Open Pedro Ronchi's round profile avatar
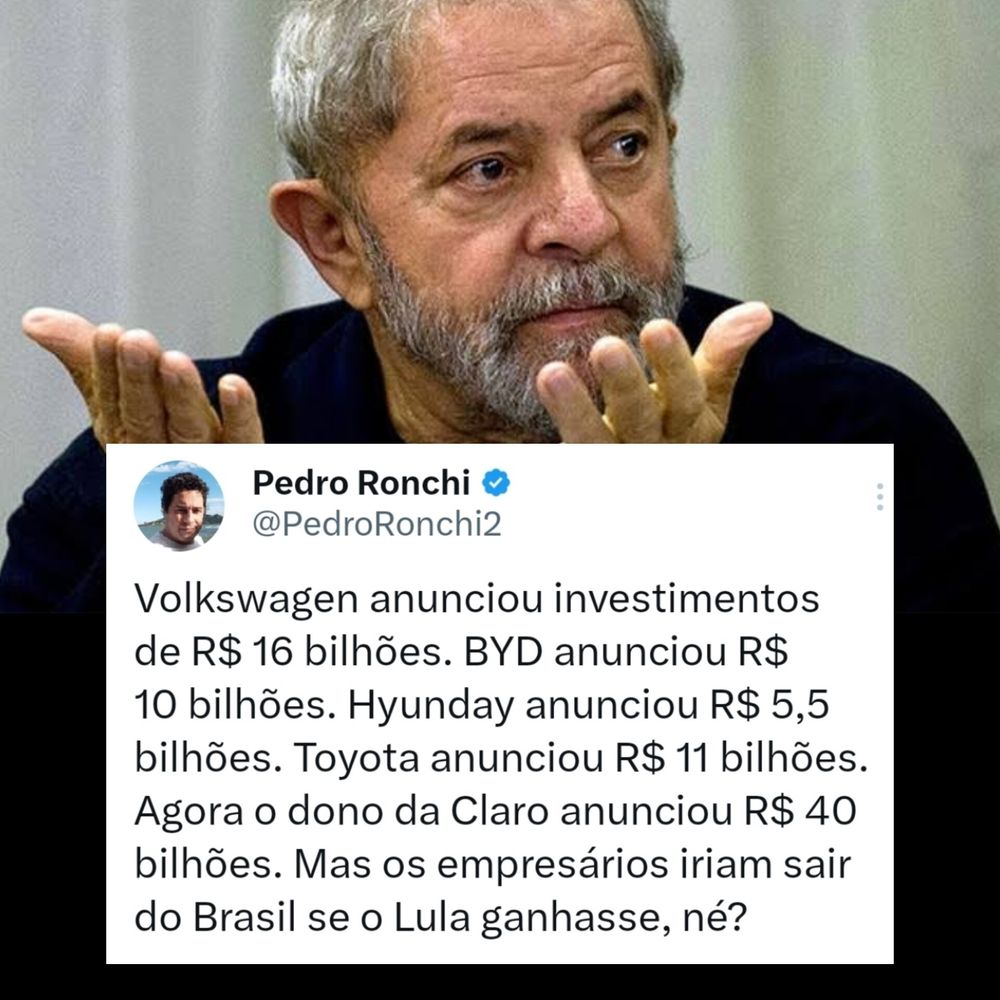Screen dimensions: 1000x1000 pyautogui.click(x=179, y=505)
